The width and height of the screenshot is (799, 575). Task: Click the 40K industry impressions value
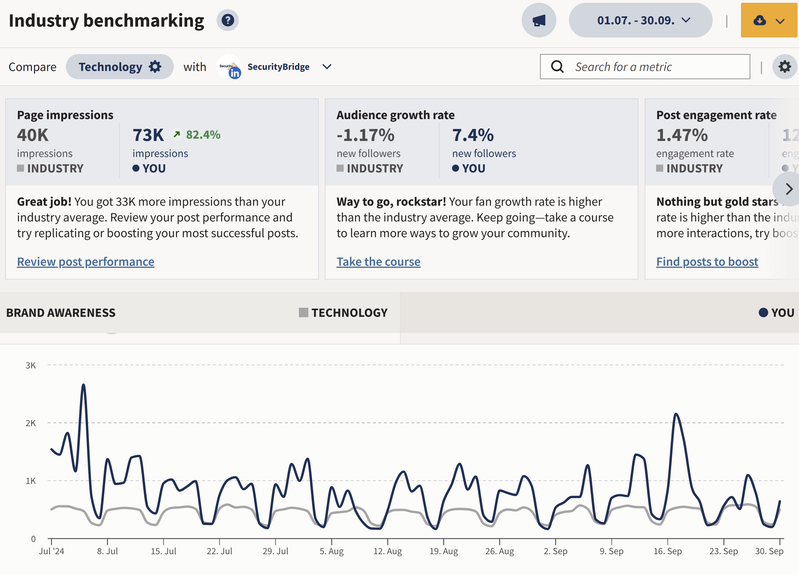click(33, 135)
